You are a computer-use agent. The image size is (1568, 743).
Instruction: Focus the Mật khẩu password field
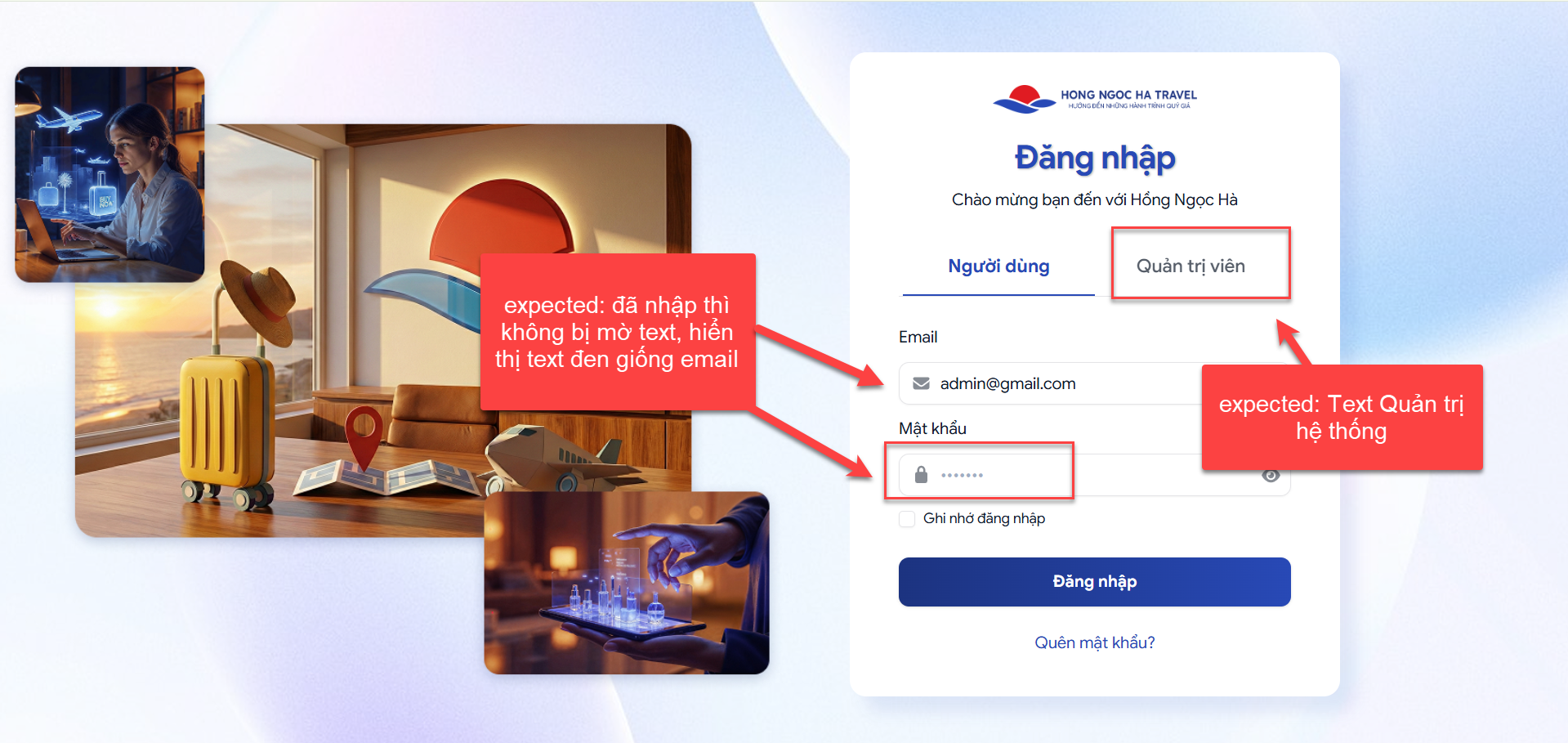pyautogui.click(x=1095, y=475)
